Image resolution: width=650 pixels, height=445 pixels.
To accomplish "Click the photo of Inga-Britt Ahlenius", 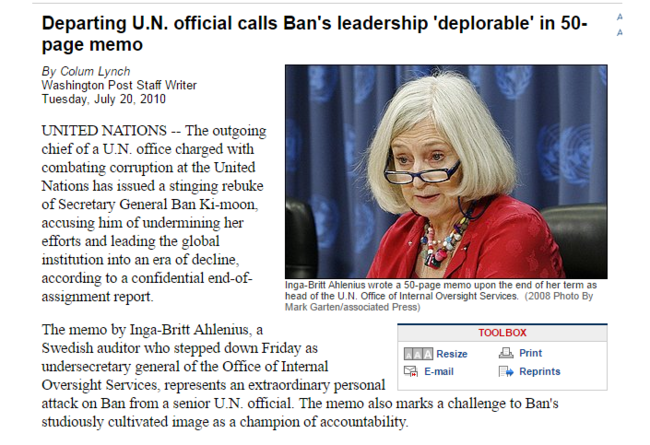I will click(446, 171).
